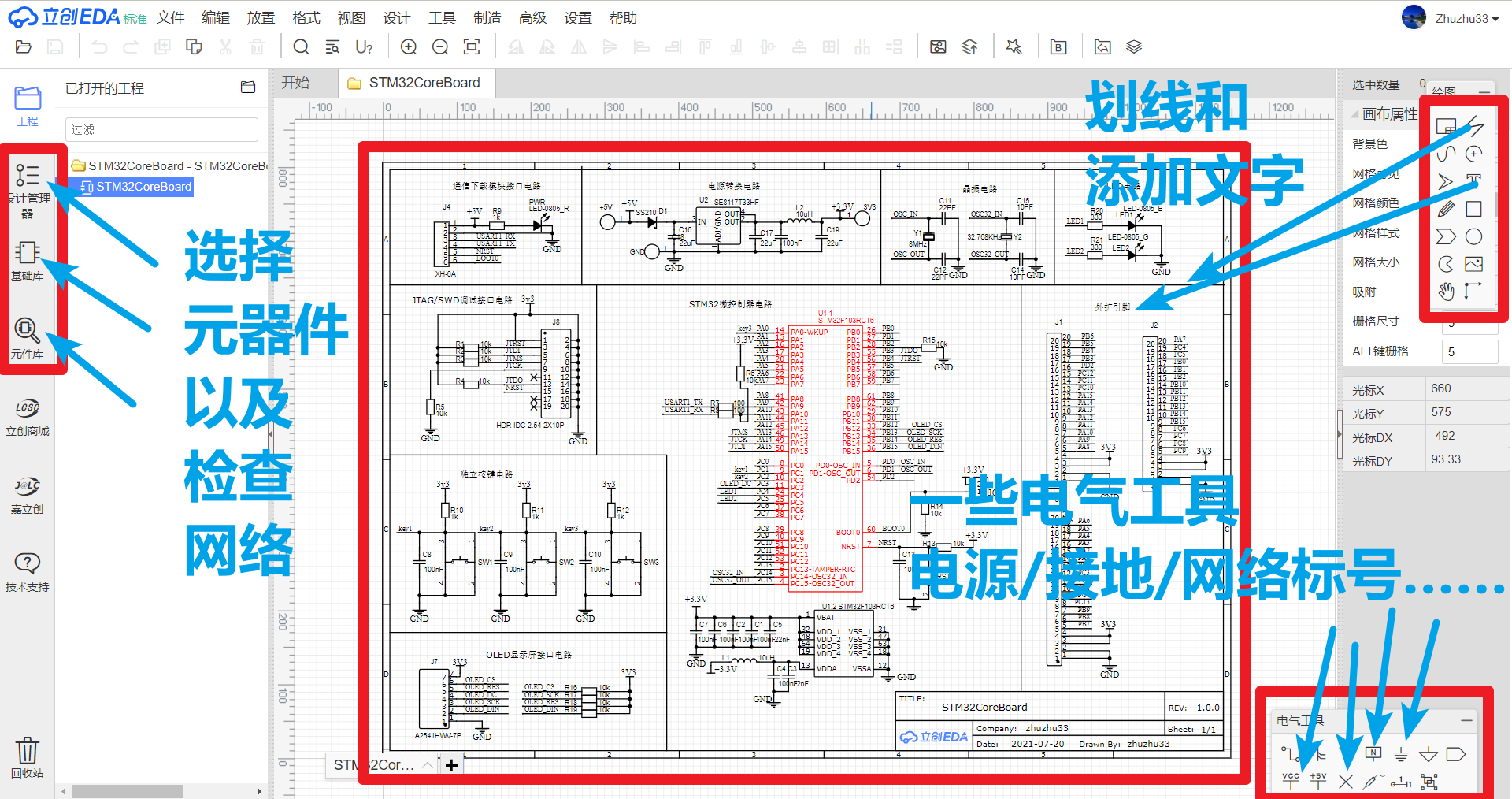The image size is (1512, 799).
Task: Open the LCSC 立创商城 sidebar panel
Action: 26,416
